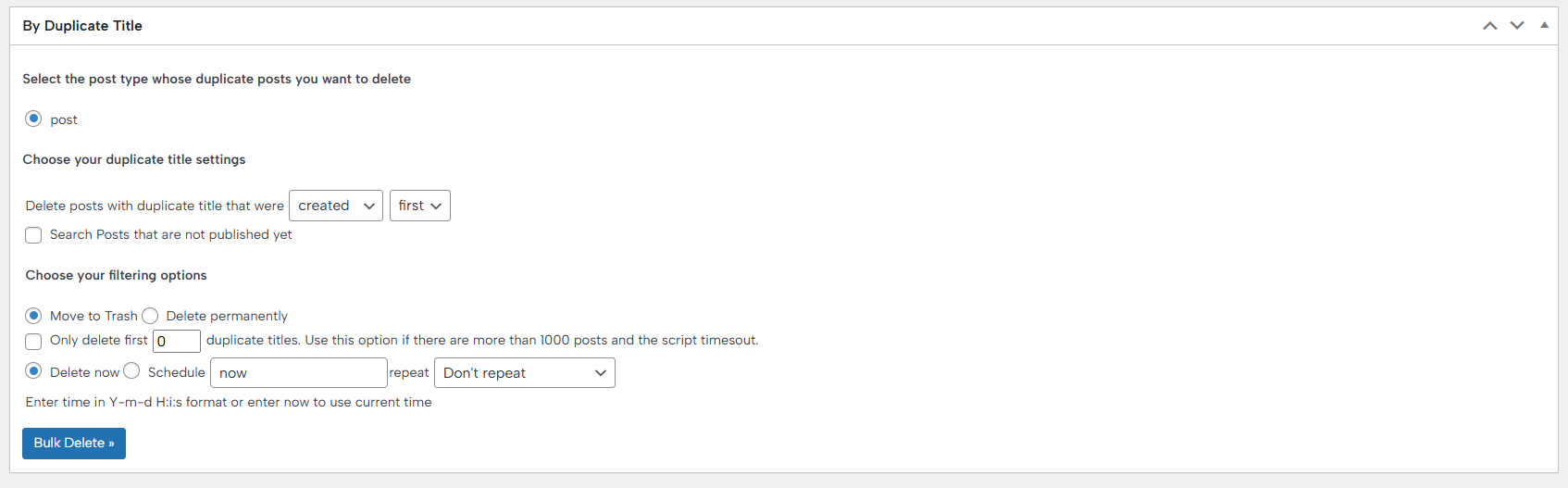Click the Bulk Delete button
Image resolution: width=1568 pixels, height=488 pixels.
click(x=74, y=444)
